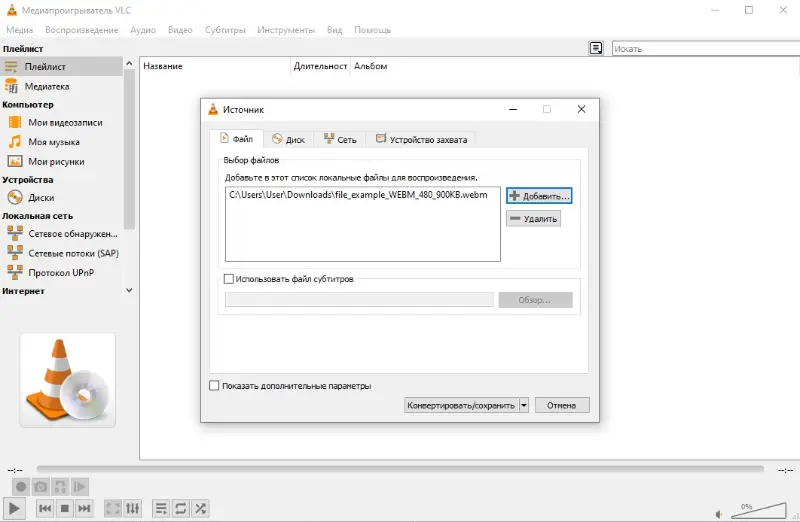Viewport: 800px width, 522px height.
Task: Toggle fullscreen video icon
Action: pos(113,508)
